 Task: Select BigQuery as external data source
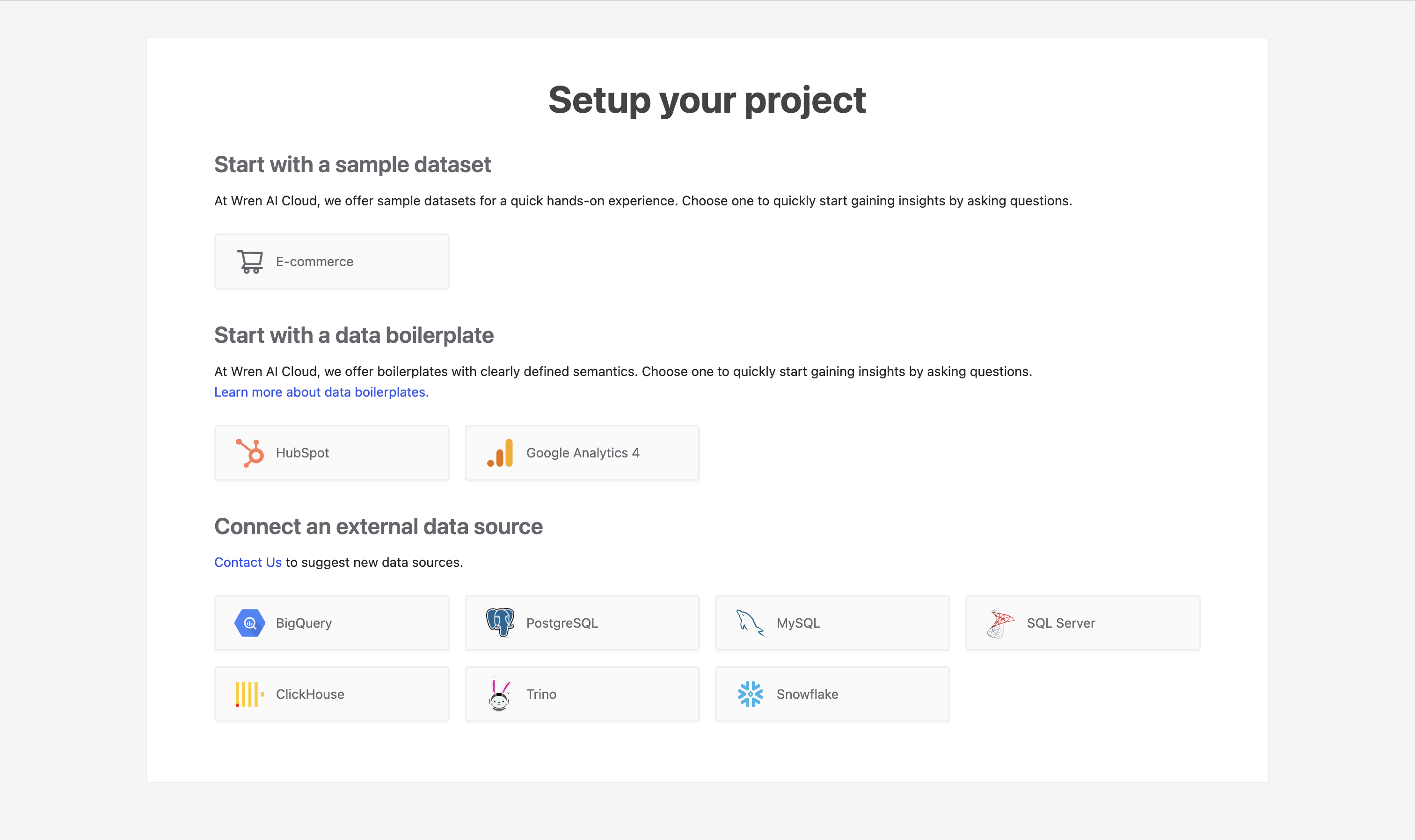[x=332, y=622]
